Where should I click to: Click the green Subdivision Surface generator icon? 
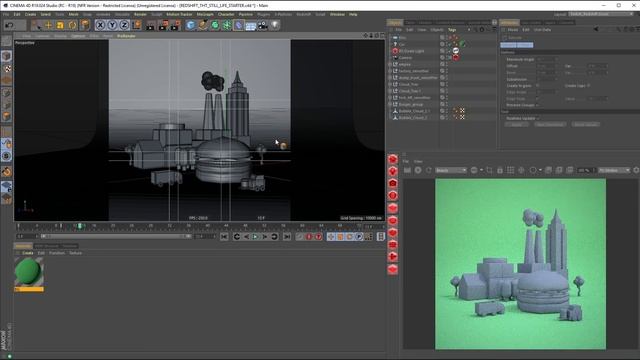click(x=215, y=25)
